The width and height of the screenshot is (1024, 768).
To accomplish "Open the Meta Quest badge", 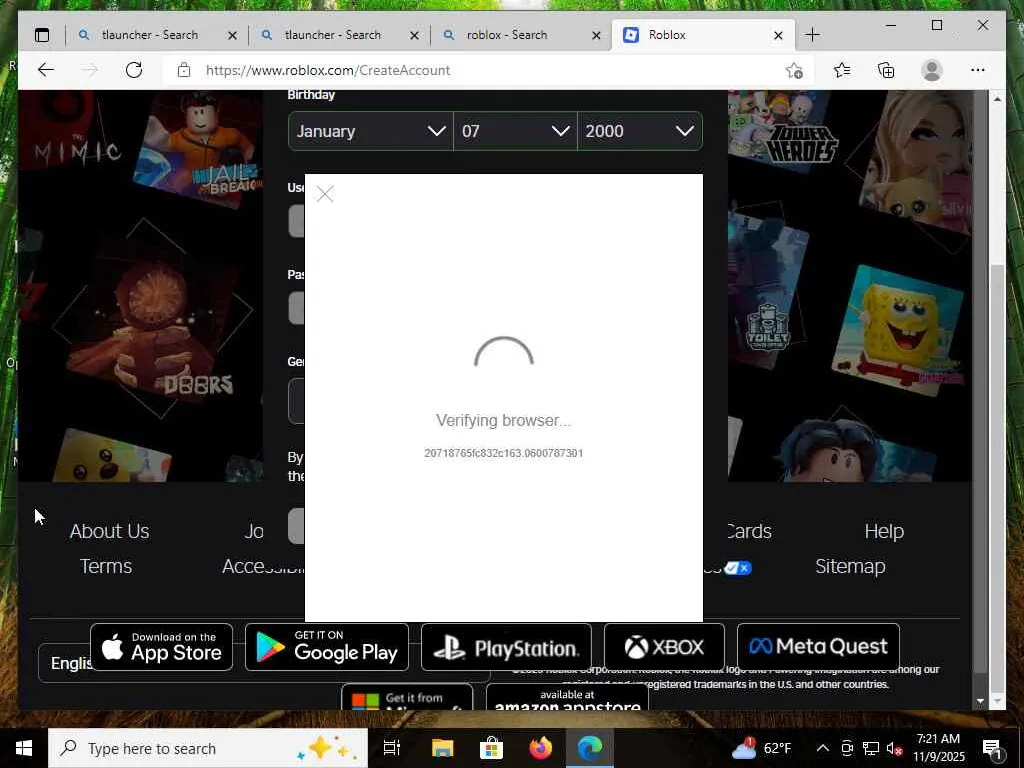I will tap(818, 647).
